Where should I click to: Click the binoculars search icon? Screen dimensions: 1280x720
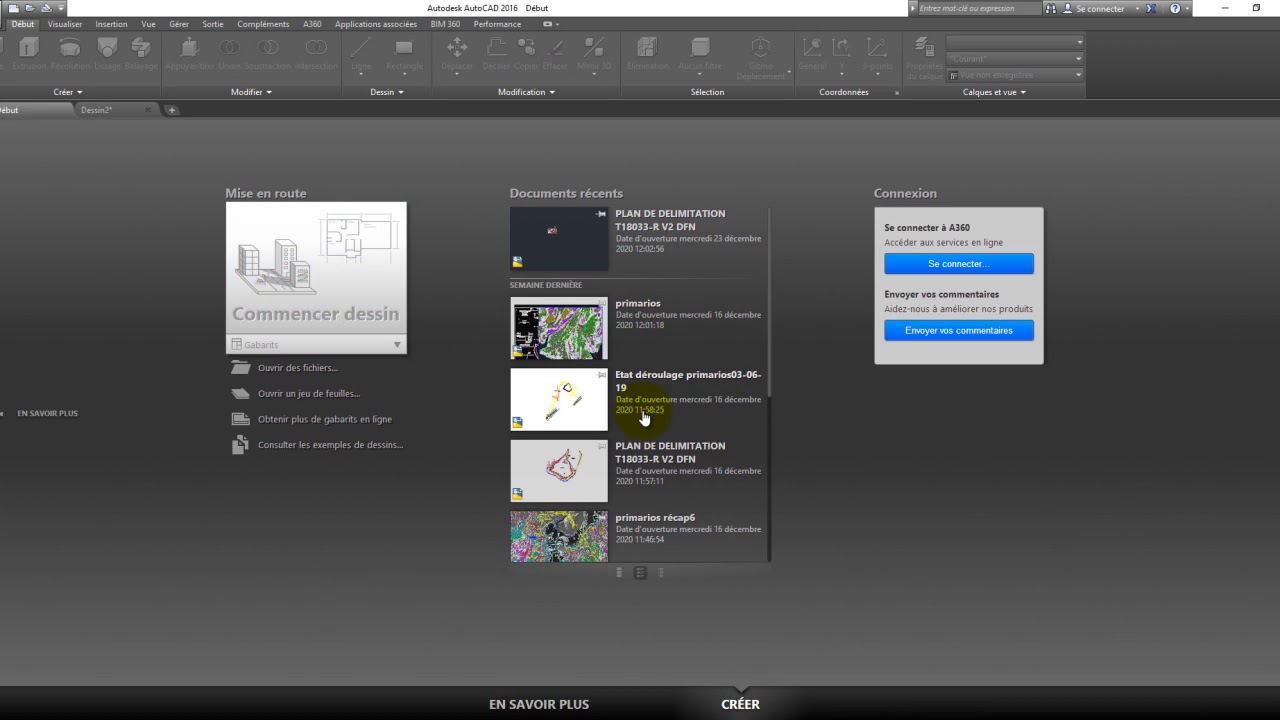(x=1050, y=8)
